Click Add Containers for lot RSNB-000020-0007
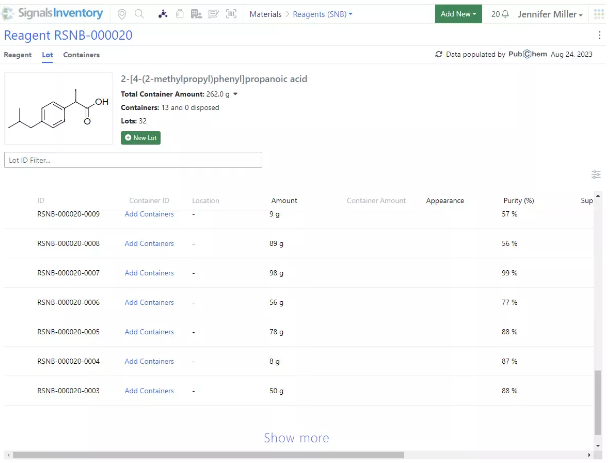This screenshot has width=610, height=463. 149,273
